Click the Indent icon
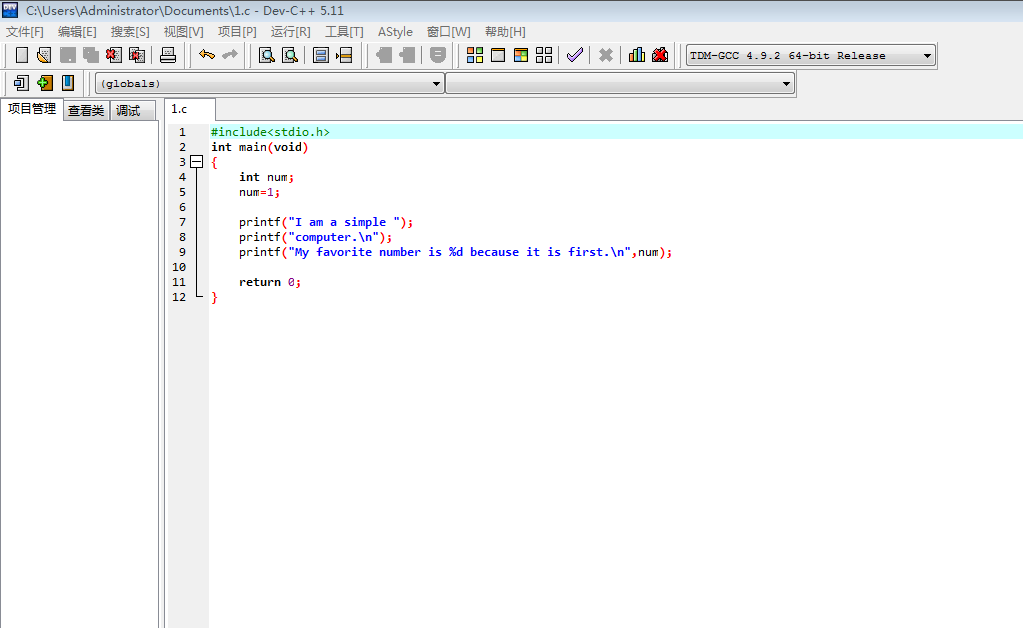 (x=384, y=55)
